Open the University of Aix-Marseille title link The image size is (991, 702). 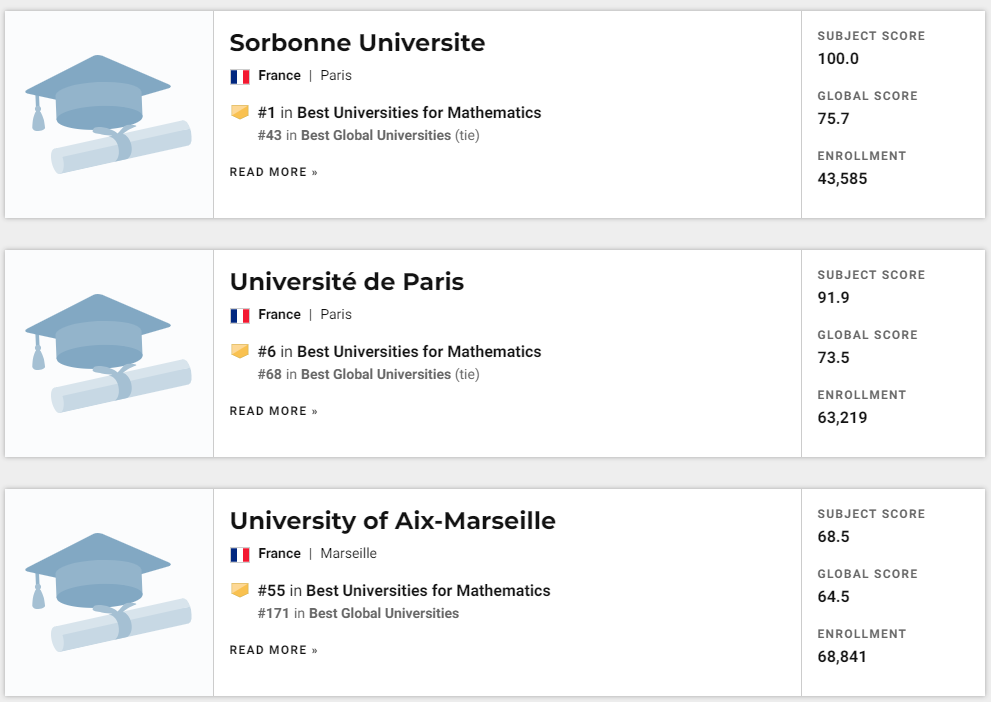coord(392,521)
